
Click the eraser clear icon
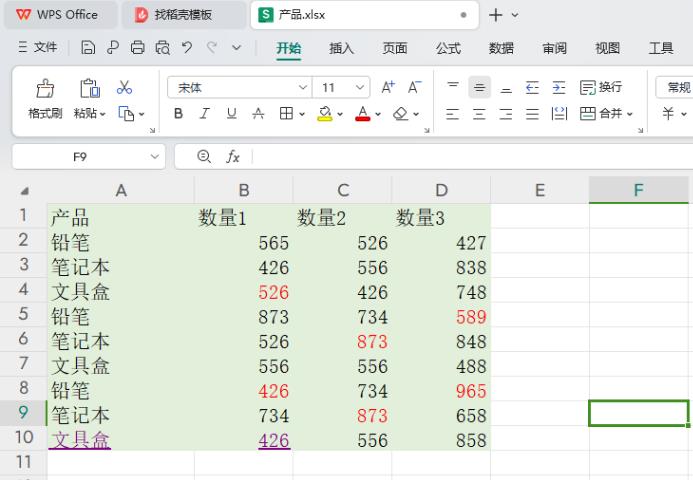click(x=400, y=114)
